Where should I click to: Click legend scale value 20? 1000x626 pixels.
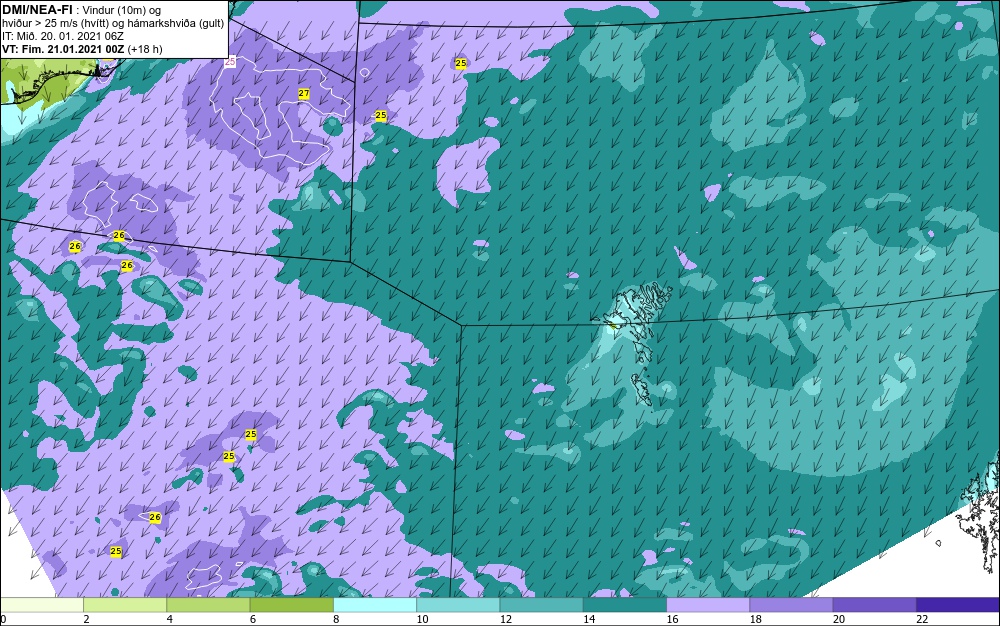[x=839, y=619]
